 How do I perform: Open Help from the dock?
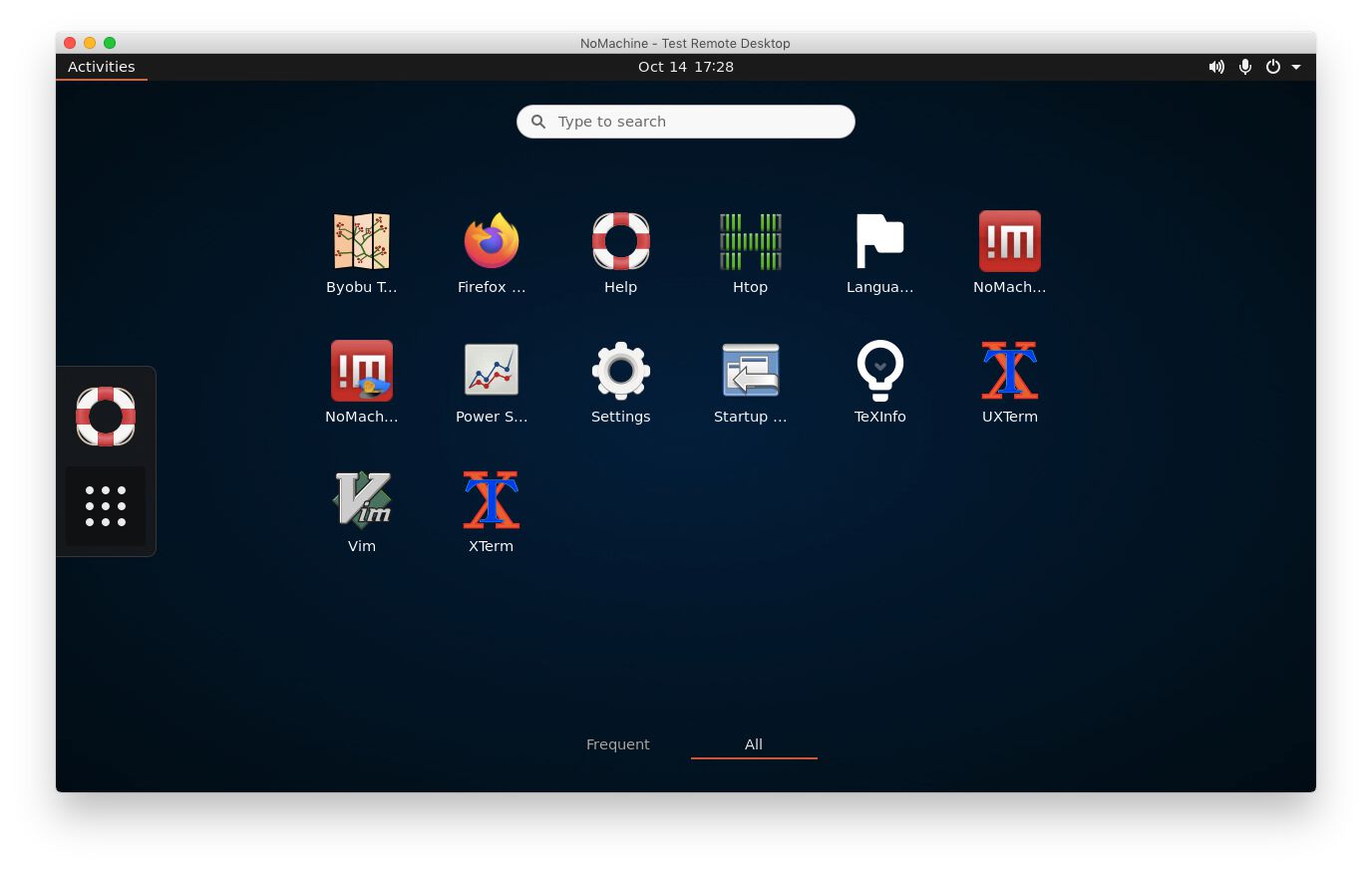click(x=105, y=416)
